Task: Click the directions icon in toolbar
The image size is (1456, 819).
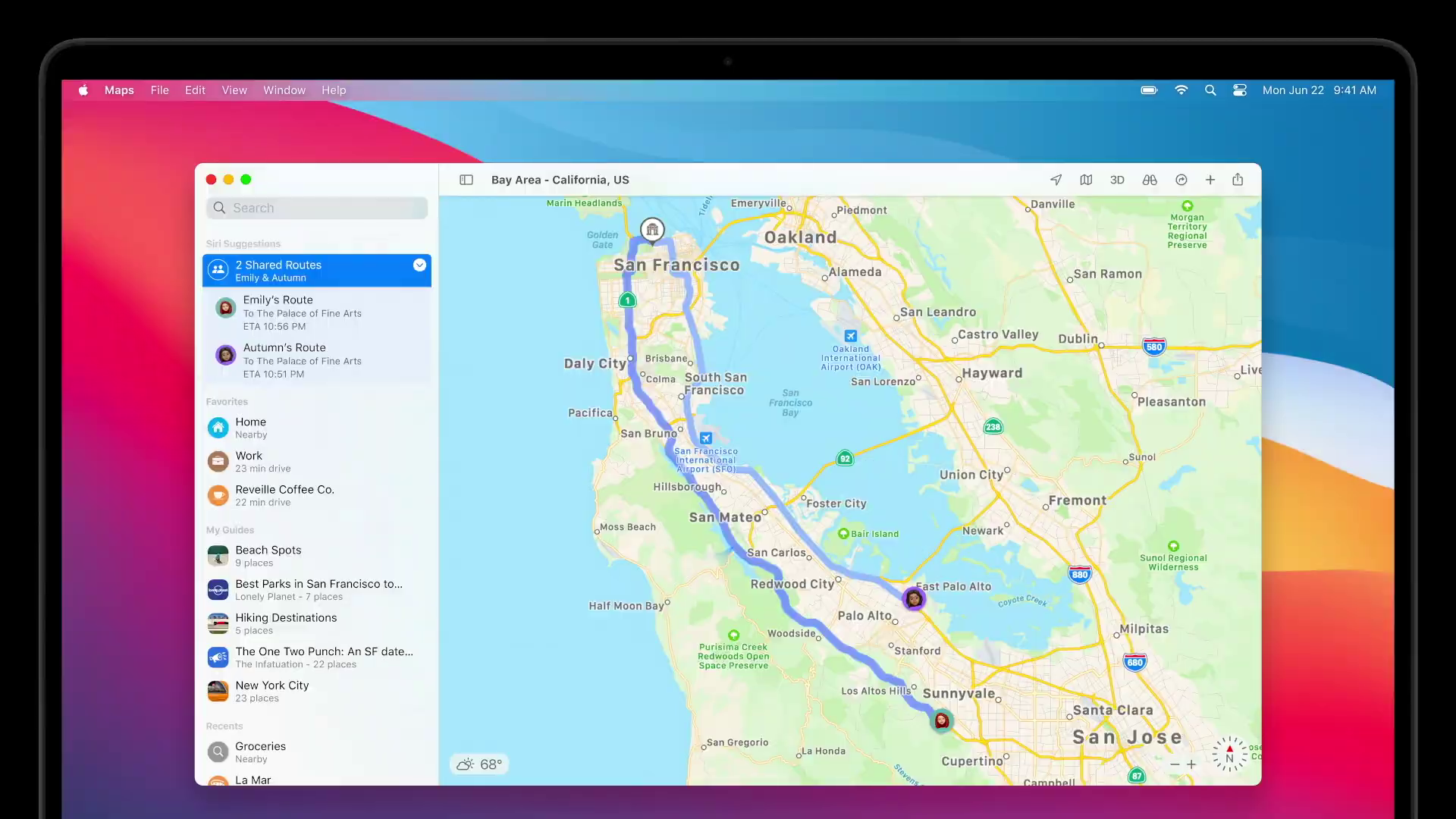Action: pos(1181,180)
